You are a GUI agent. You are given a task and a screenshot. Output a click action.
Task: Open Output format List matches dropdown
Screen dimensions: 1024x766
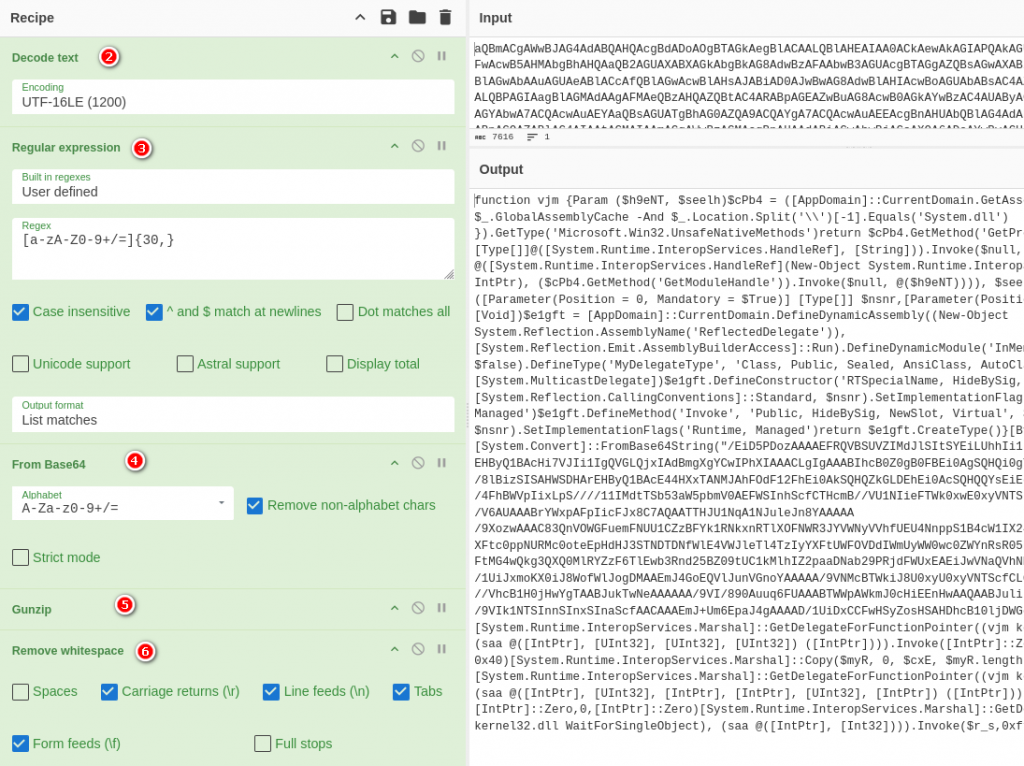pos(233,414)
